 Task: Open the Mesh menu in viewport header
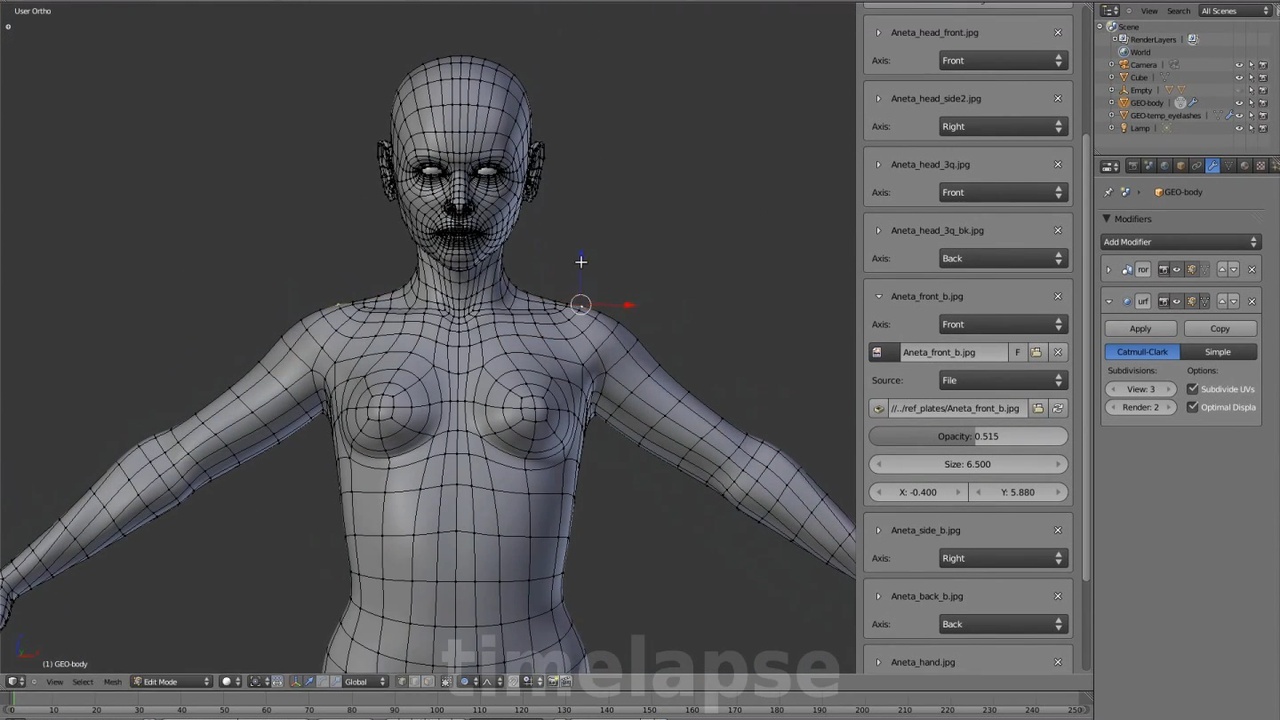[x=112, y=682]
